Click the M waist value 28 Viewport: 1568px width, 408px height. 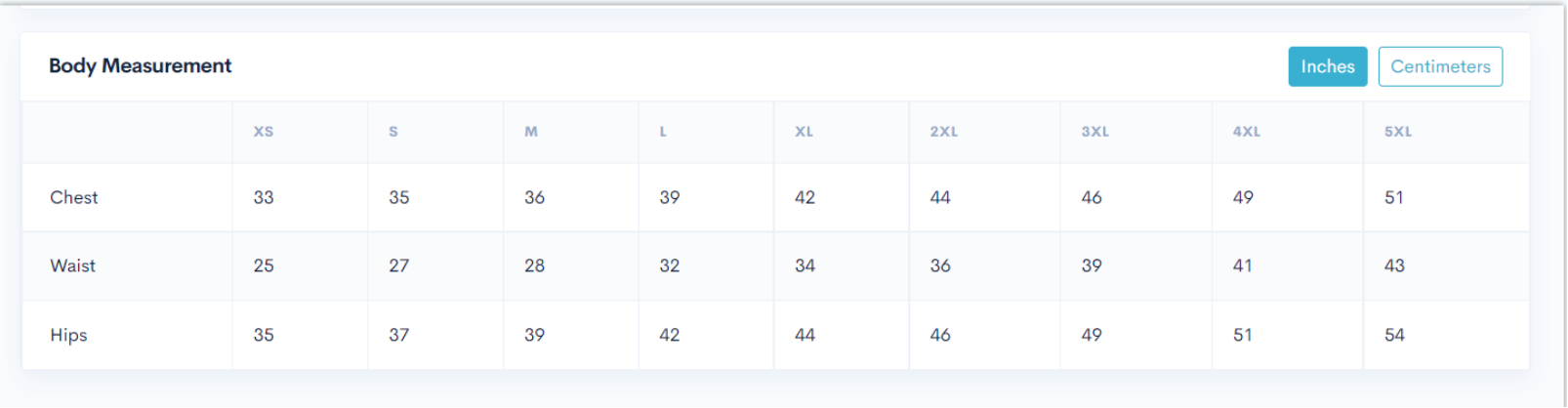[x=534, y=265]
